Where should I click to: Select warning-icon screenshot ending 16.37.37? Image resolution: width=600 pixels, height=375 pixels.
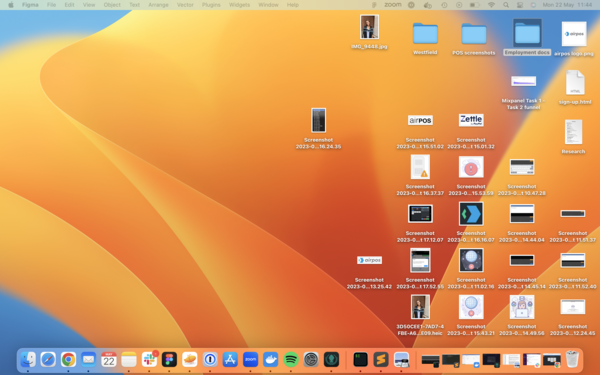(420, 175)
